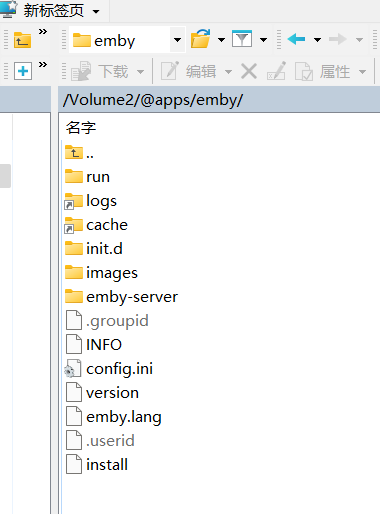Click the Delete X icon
Image resolution: width=380 pixels, height=514 pixels.
point(249,71)
